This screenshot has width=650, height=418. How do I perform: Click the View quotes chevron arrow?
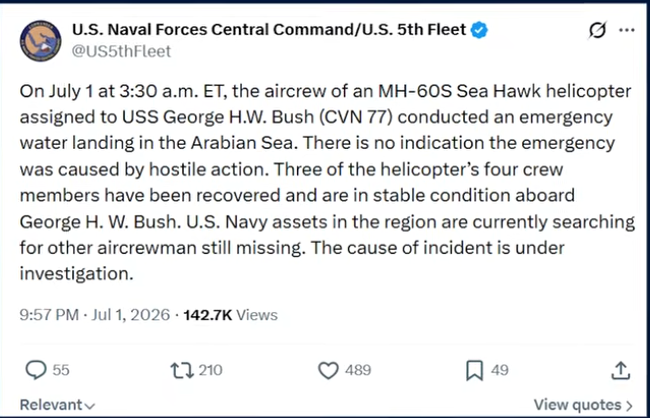point(629,405)
